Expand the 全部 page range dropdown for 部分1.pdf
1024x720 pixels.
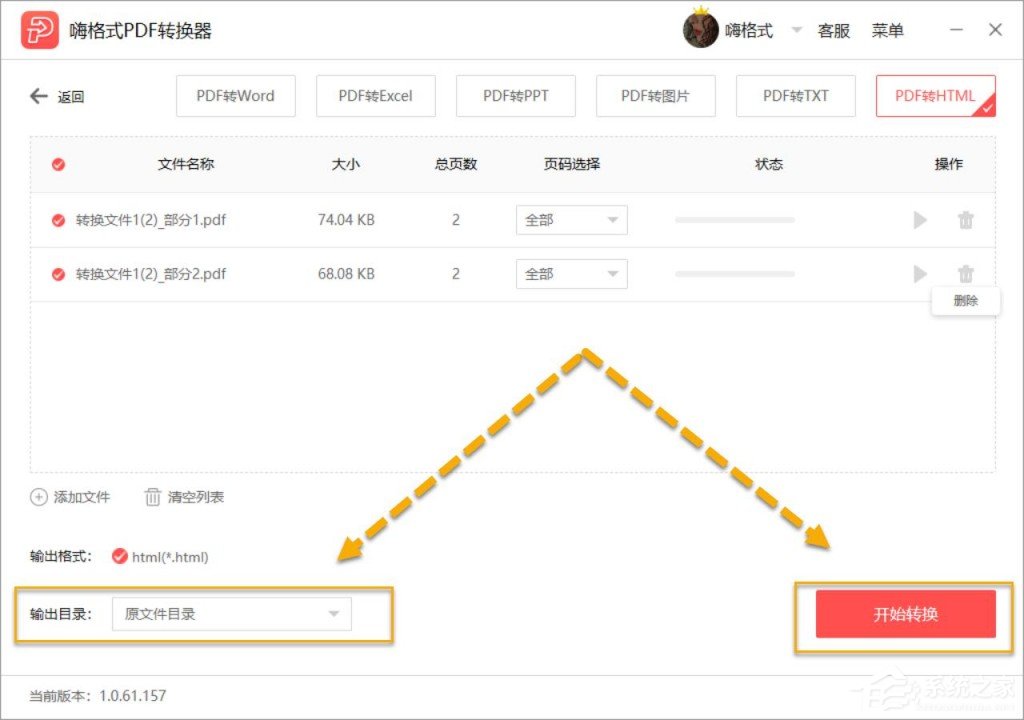pos(571,220)
